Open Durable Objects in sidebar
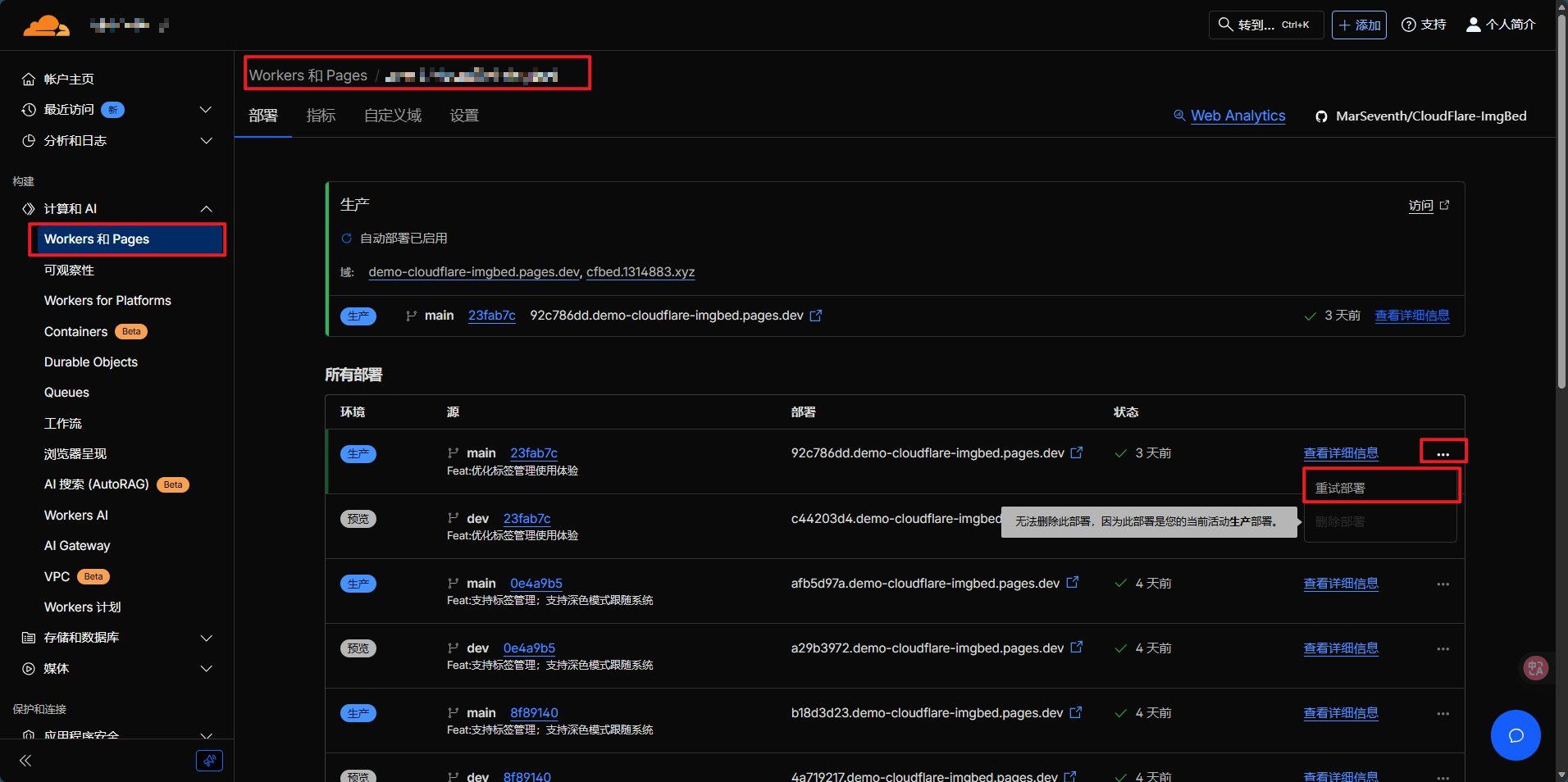Image resolution: width=1568 pixels, height=782 pixels. 91,361
